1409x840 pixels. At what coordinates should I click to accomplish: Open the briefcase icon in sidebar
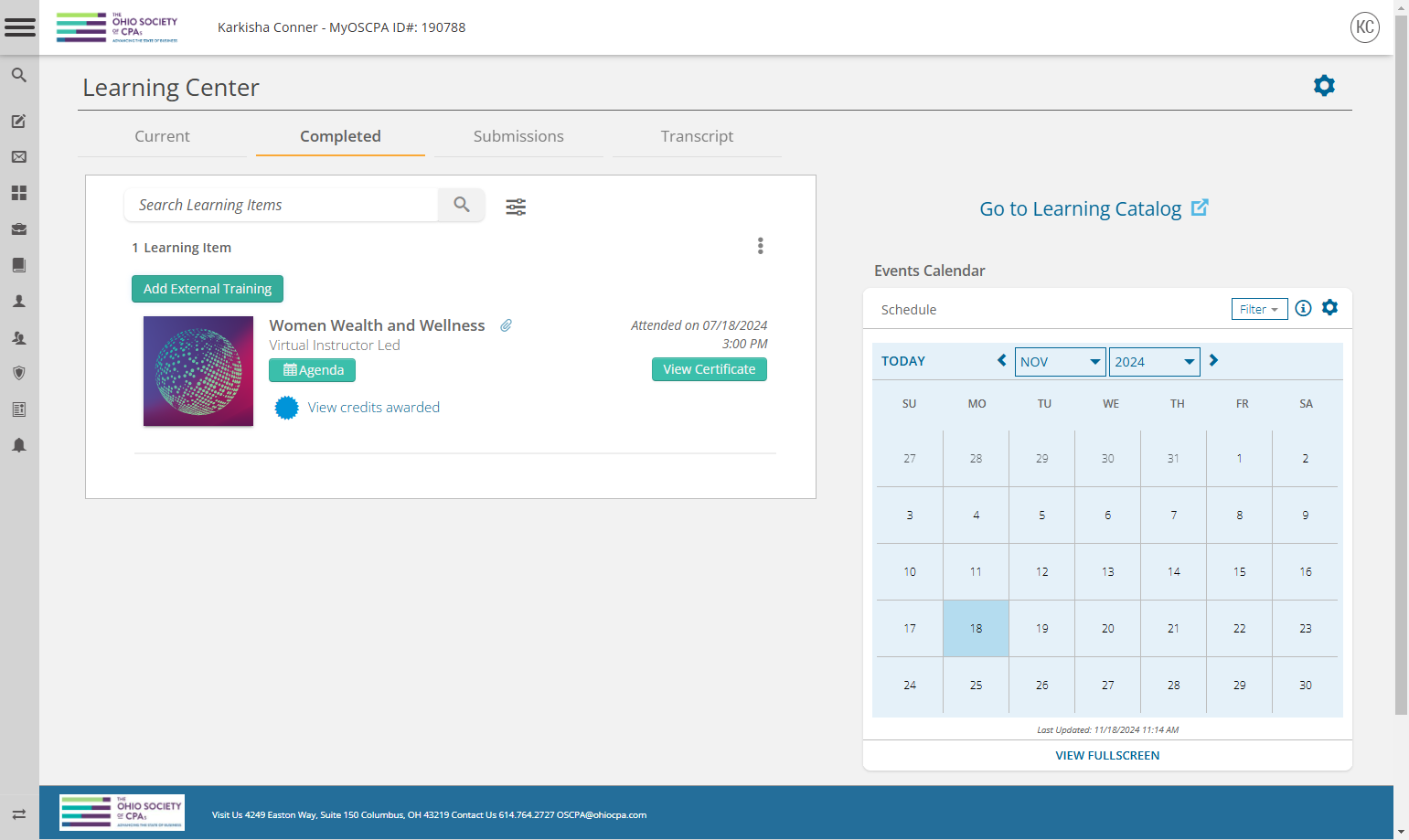click(x=18, y=229)
